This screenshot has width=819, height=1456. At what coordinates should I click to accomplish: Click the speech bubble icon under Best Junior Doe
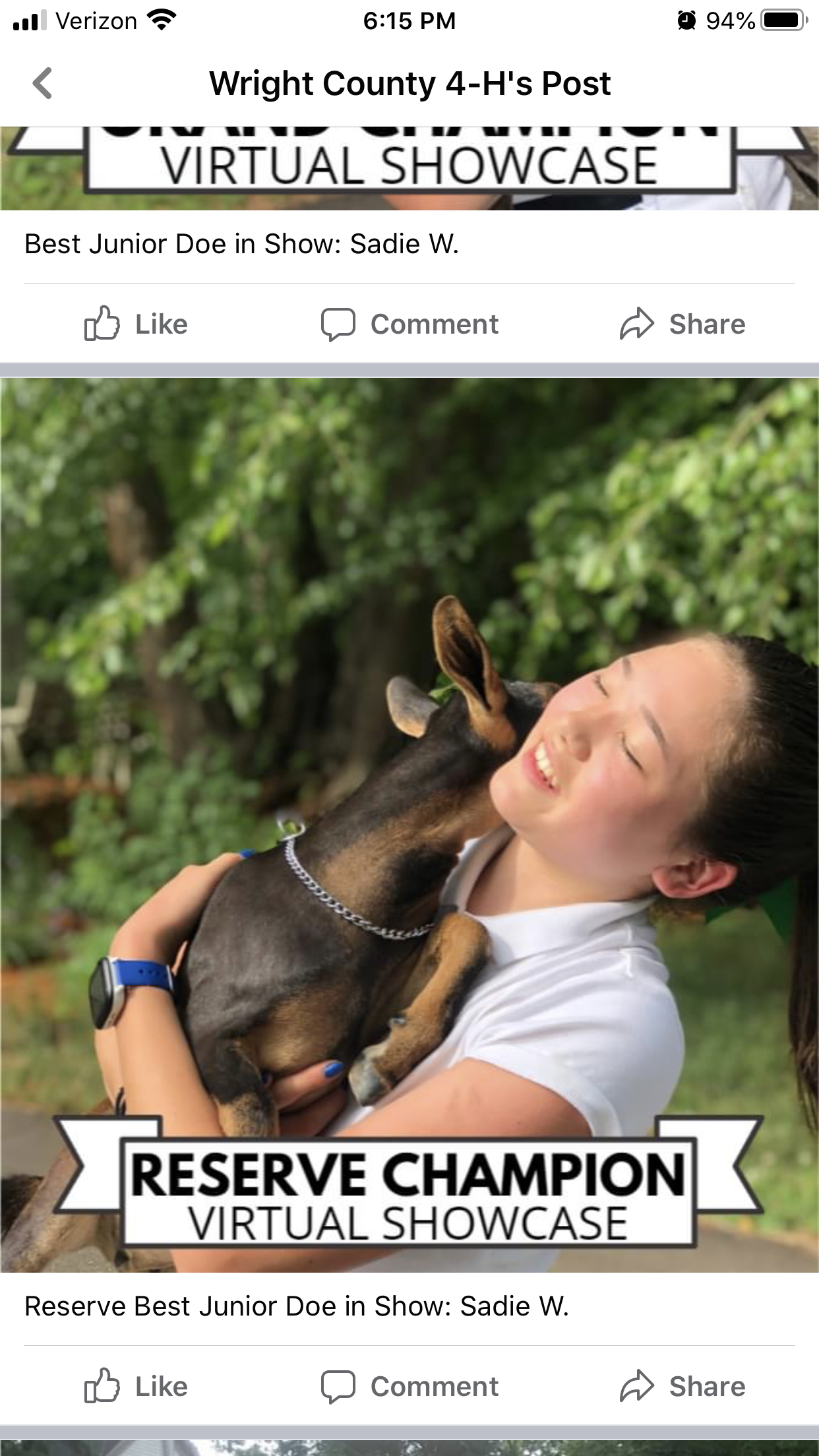[x=338, y=324]
